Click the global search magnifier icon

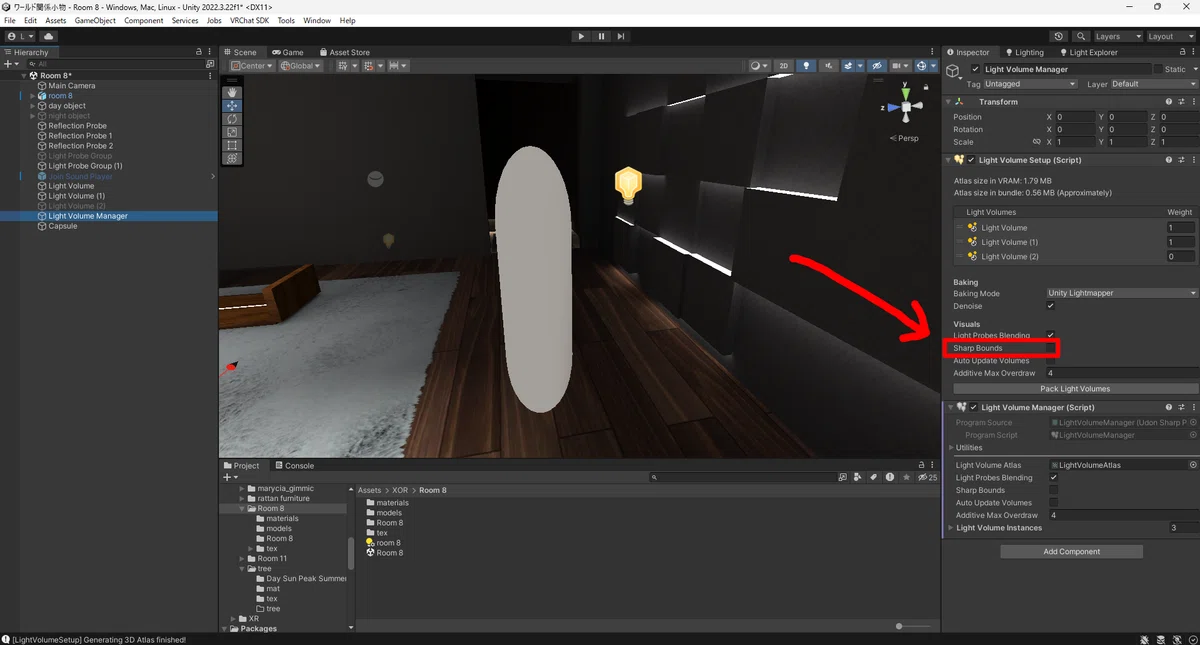tap(1081, 36)
